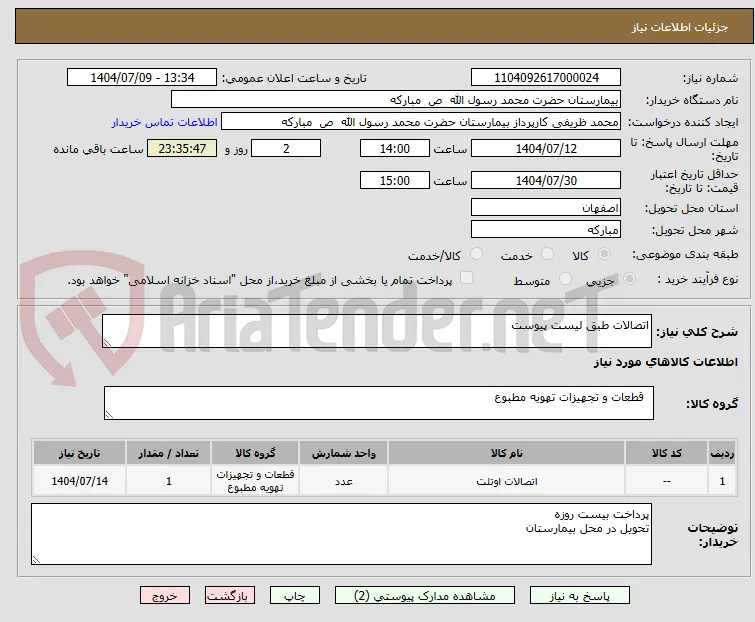This screenshot has width=755, height=622.
Task: Click the تاریخ نیاز column header
Action: 79,453
